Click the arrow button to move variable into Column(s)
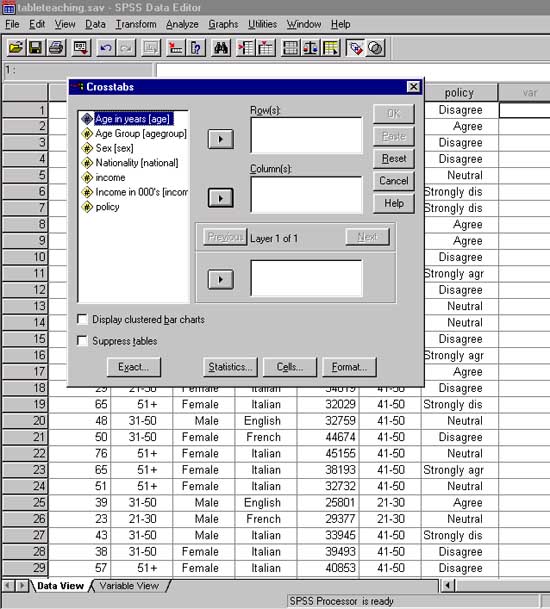Image resolution: width=550 pixels, height=609 pixels. (221, 198)
